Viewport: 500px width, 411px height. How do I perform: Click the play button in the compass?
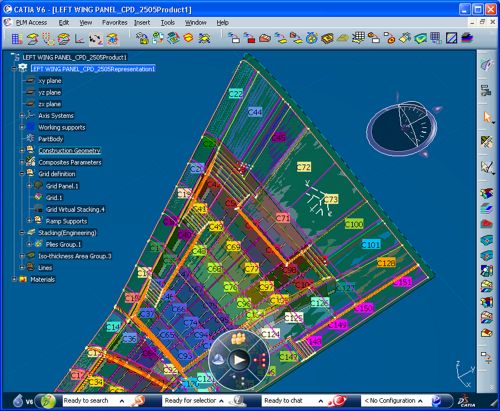(239, 360)
